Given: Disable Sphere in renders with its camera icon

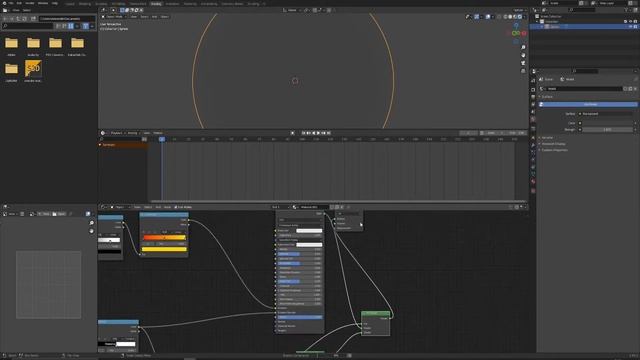Looking at the screenshot, I should (x=635, y=27).
